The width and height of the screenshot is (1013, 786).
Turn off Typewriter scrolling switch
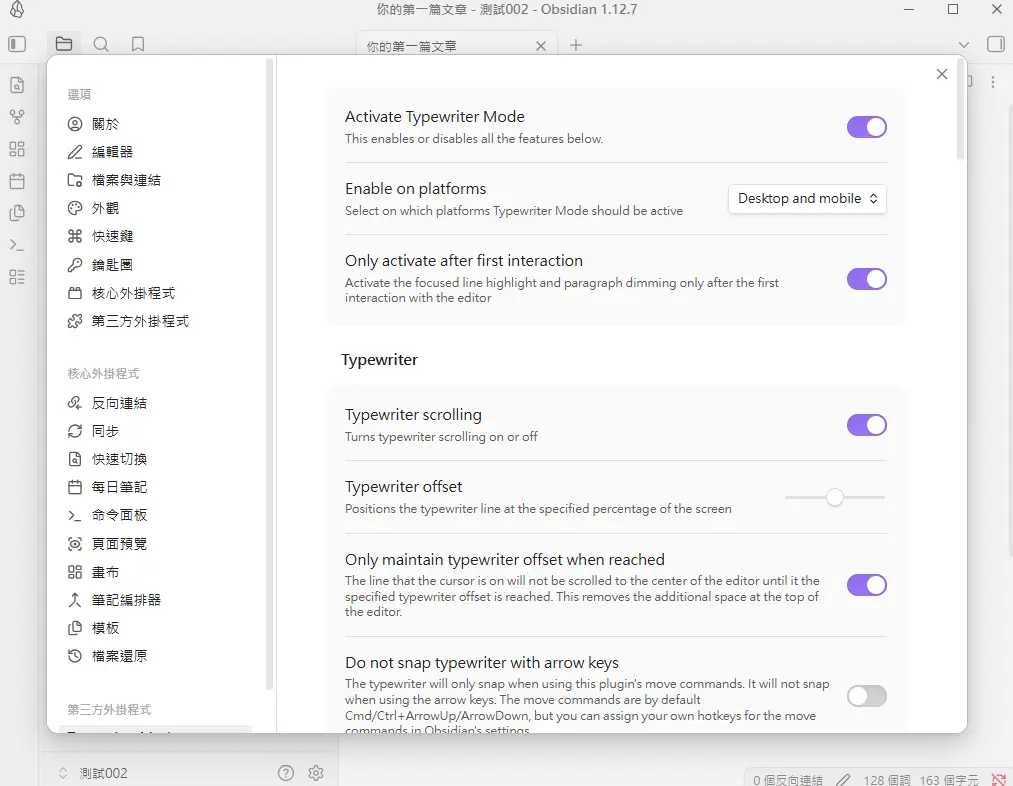(x=866, y=425)
